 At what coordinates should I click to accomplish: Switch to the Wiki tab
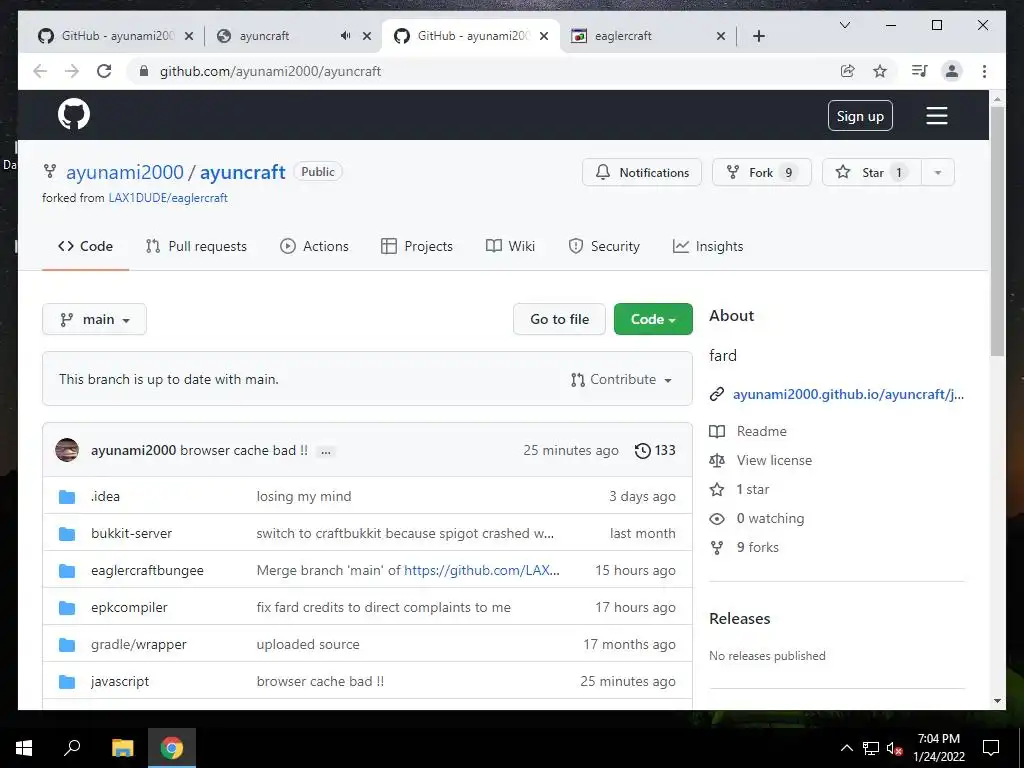pos(511,246)
